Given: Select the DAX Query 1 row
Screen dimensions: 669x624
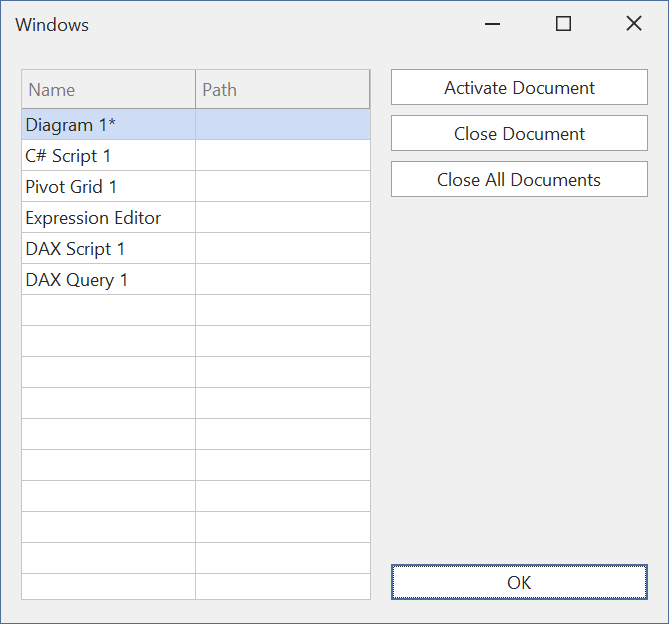Looking at the screenshot, I should click(x=108, y=280).
